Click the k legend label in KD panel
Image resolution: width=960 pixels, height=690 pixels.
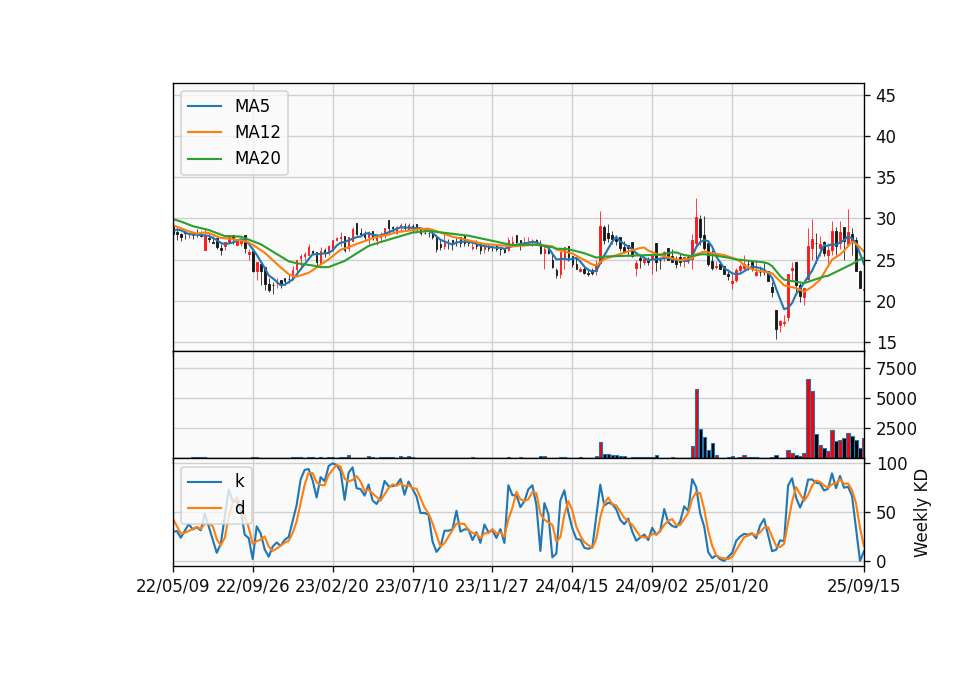pyautogui.click(x=239, y=481)
